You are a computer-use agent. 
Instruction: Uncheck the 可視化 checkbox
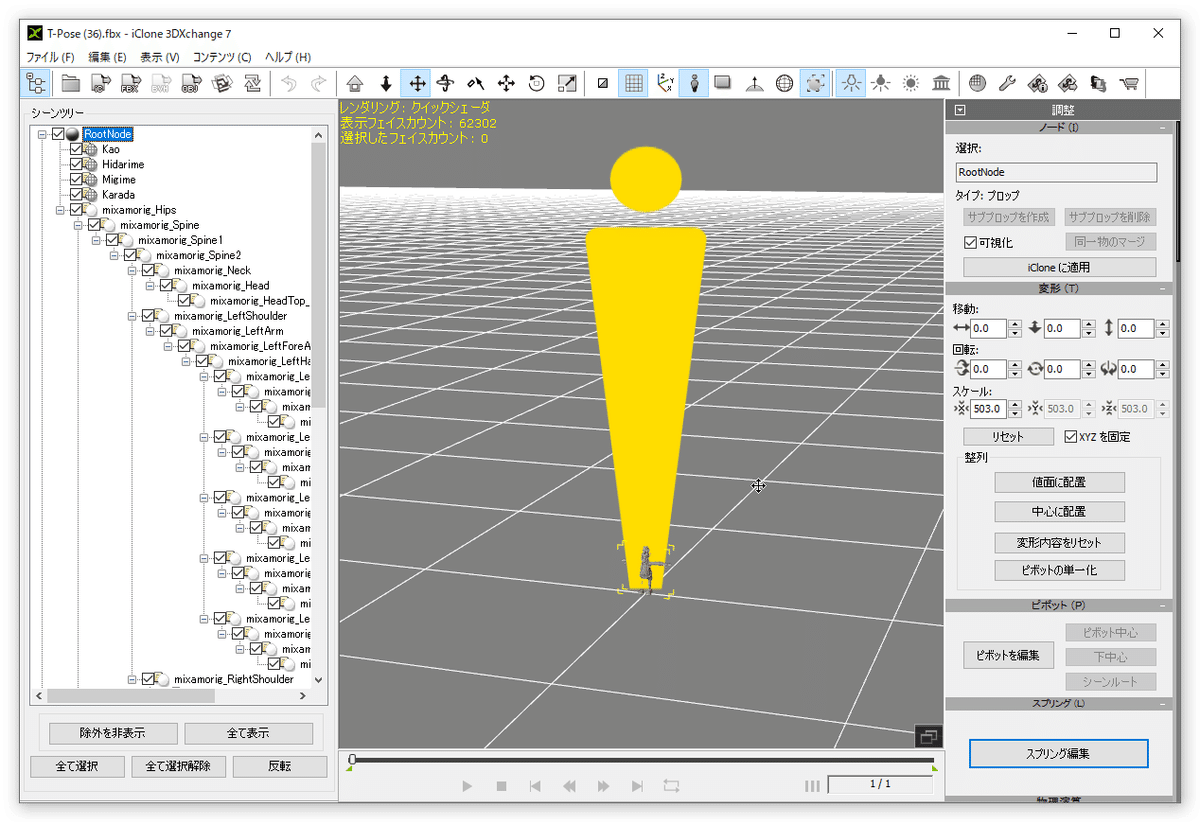coord(970,243)
